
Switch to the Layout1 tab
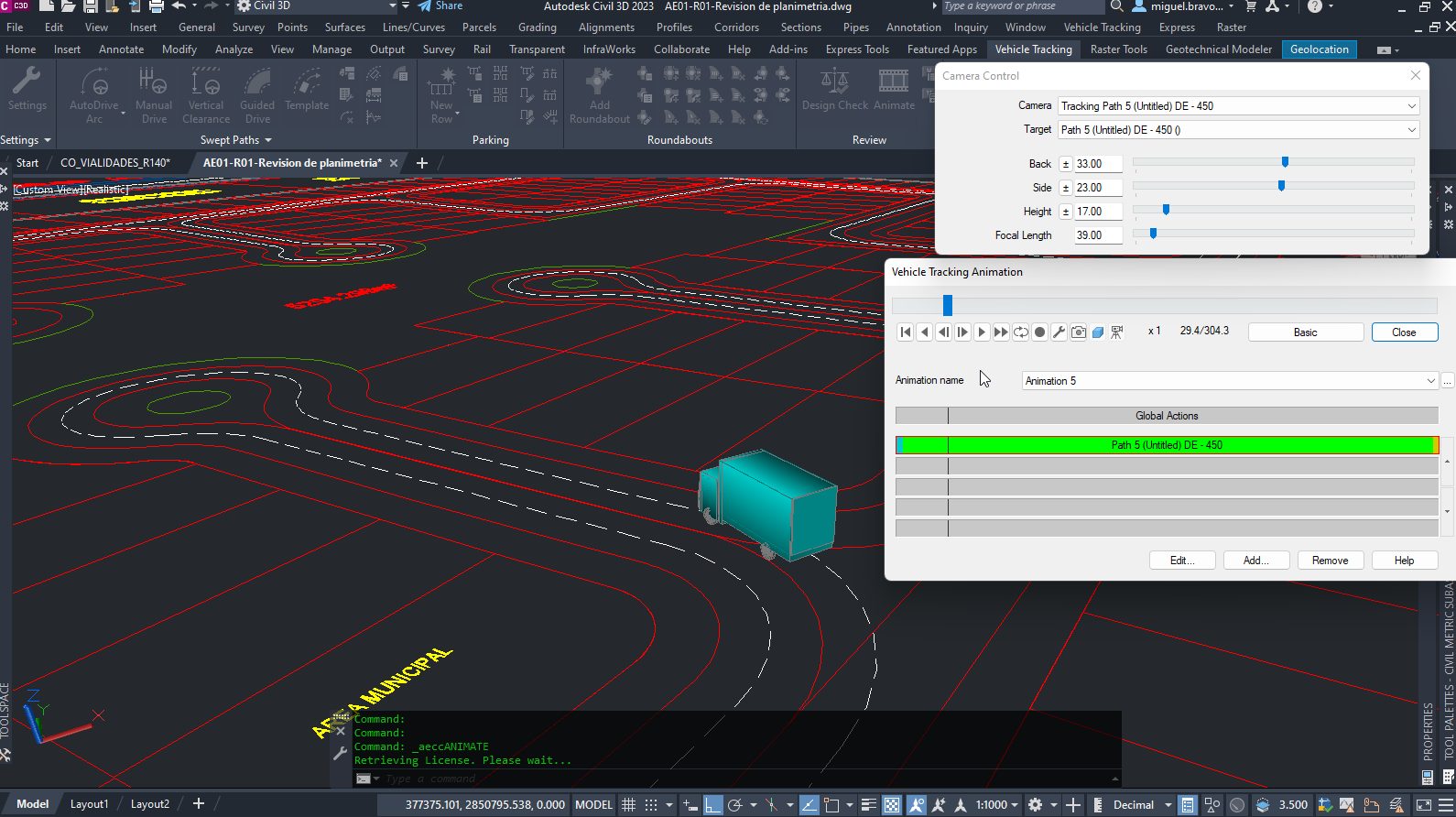[89, 804]
